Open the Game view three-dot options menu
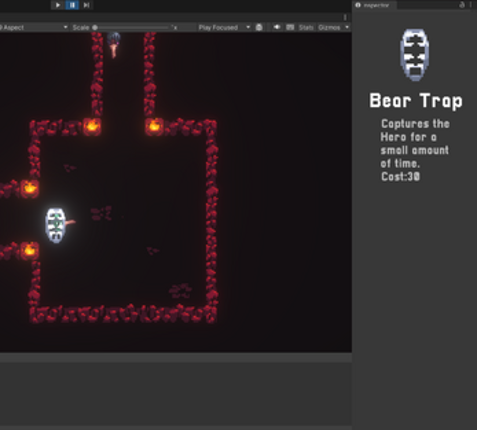477x430 pixels. [x=345, y=17]
